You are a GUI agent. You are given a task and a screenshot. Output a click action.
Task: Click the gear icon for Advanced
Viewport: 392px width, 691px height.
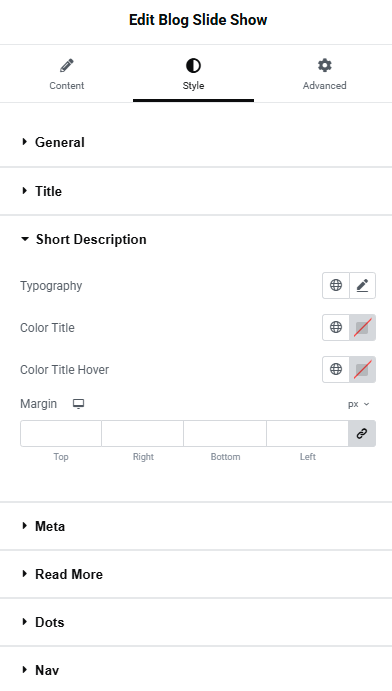click(325, 66)
